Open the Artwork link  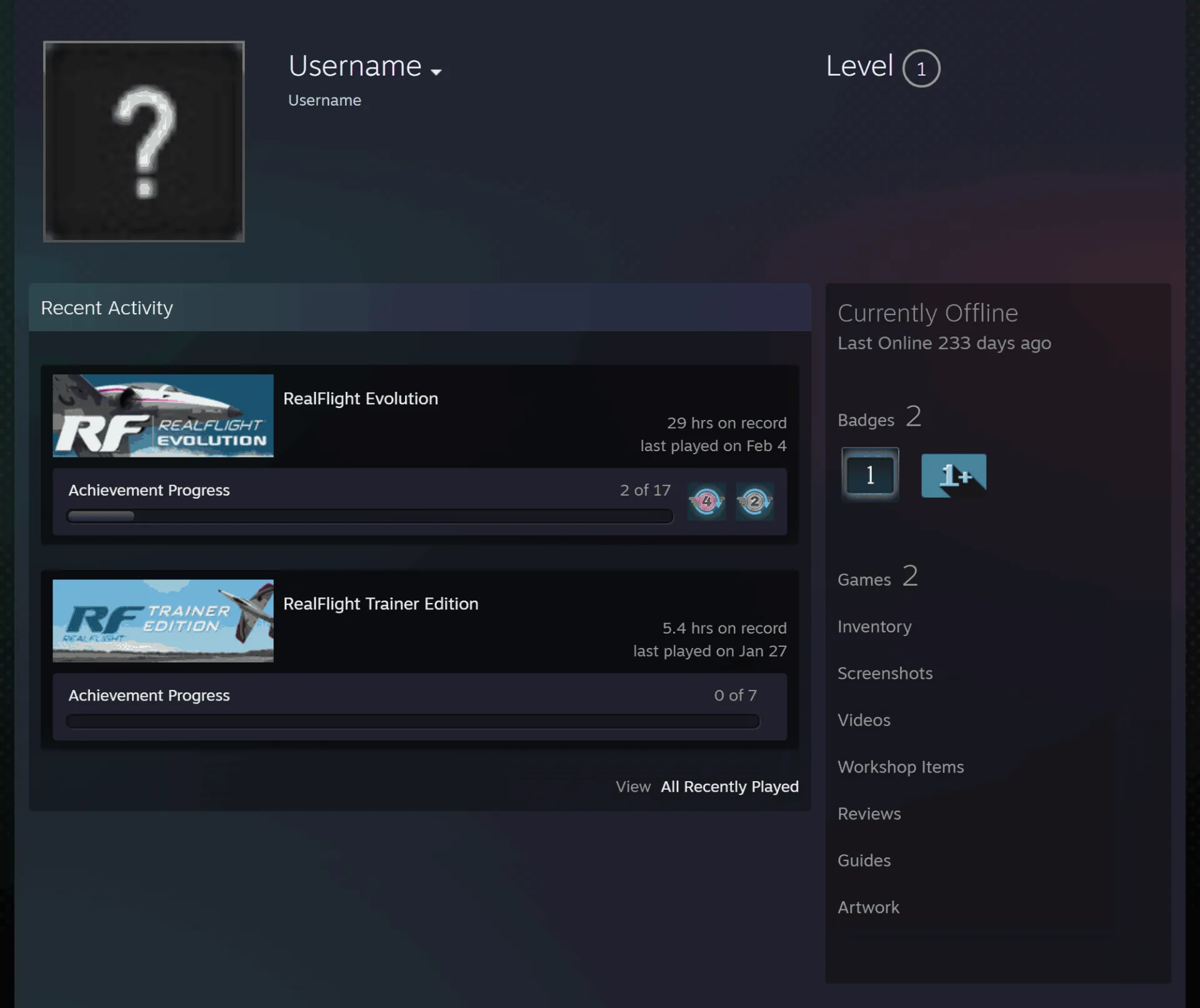868,907
